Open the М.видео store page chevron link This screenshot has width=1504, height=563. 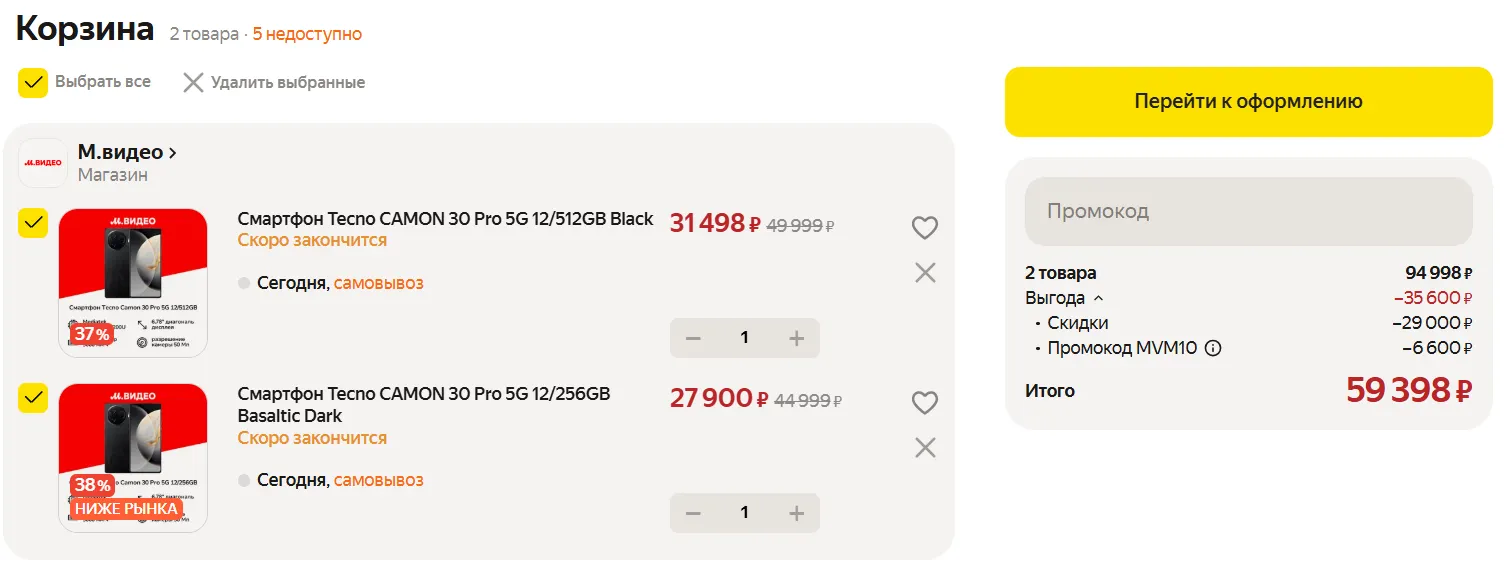point(173,153)
